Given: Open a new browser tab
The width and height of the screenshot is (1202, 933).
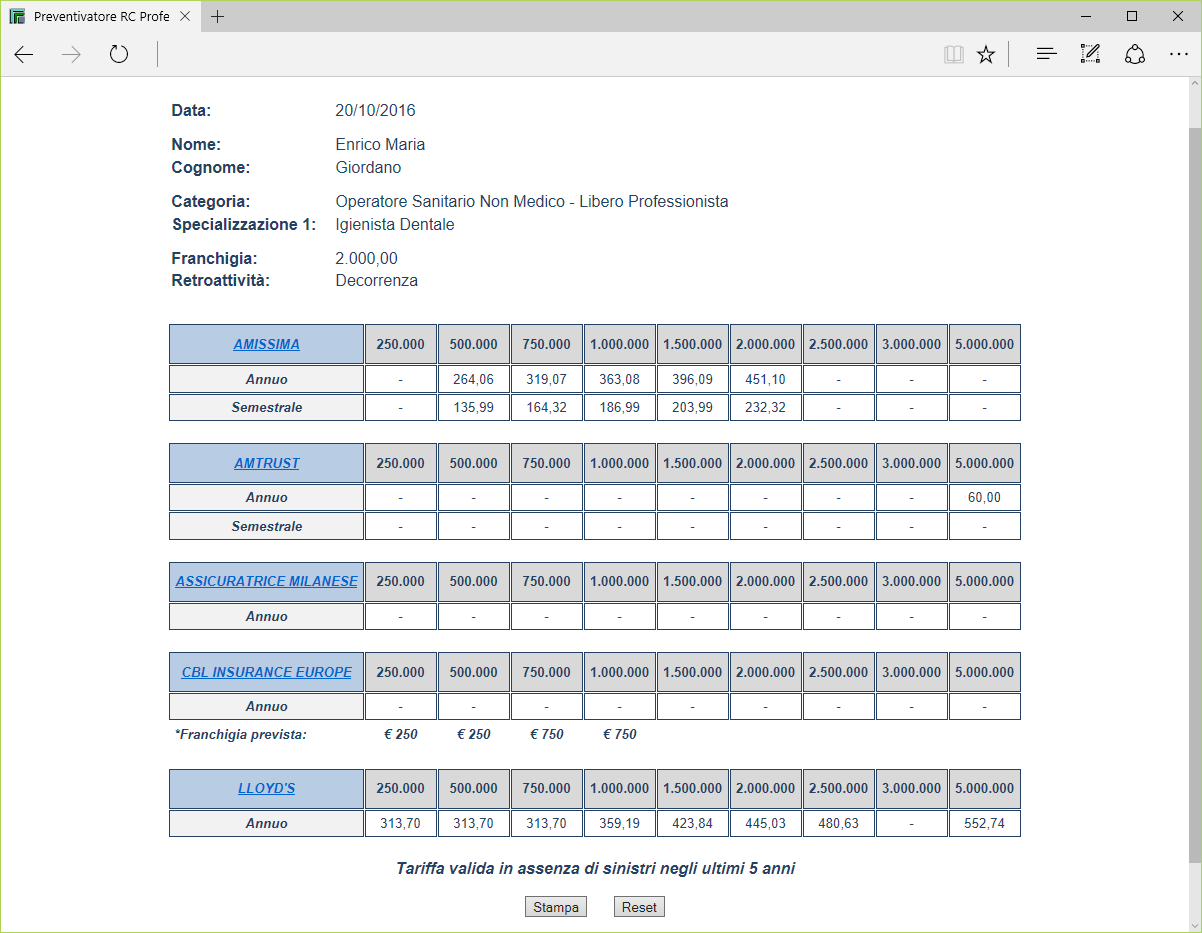Looking at the screenshot, I should click(x=218, y=16).
